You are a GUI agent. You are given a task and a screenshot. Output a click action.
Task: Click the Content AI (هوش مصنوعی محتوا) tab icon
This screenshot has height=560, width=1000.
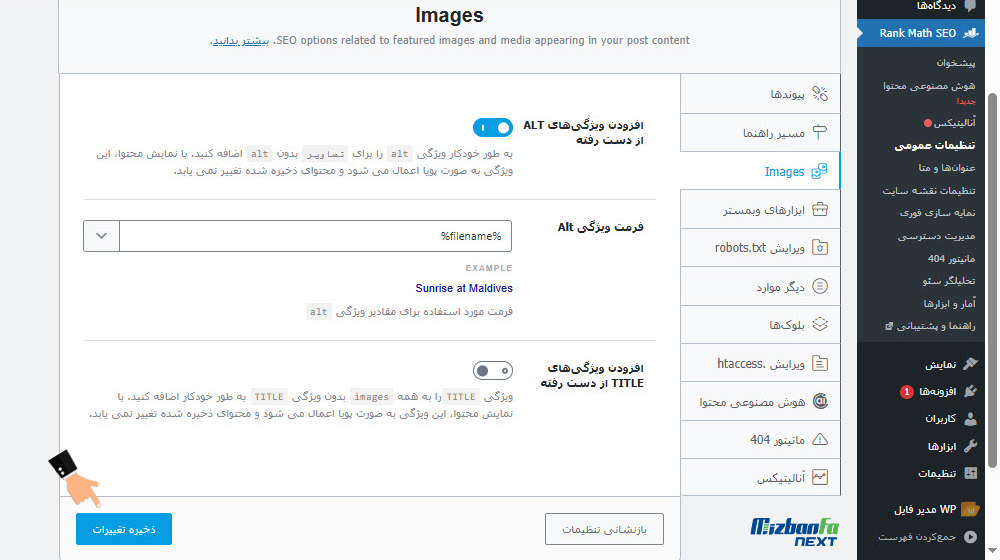click(820, 402)
